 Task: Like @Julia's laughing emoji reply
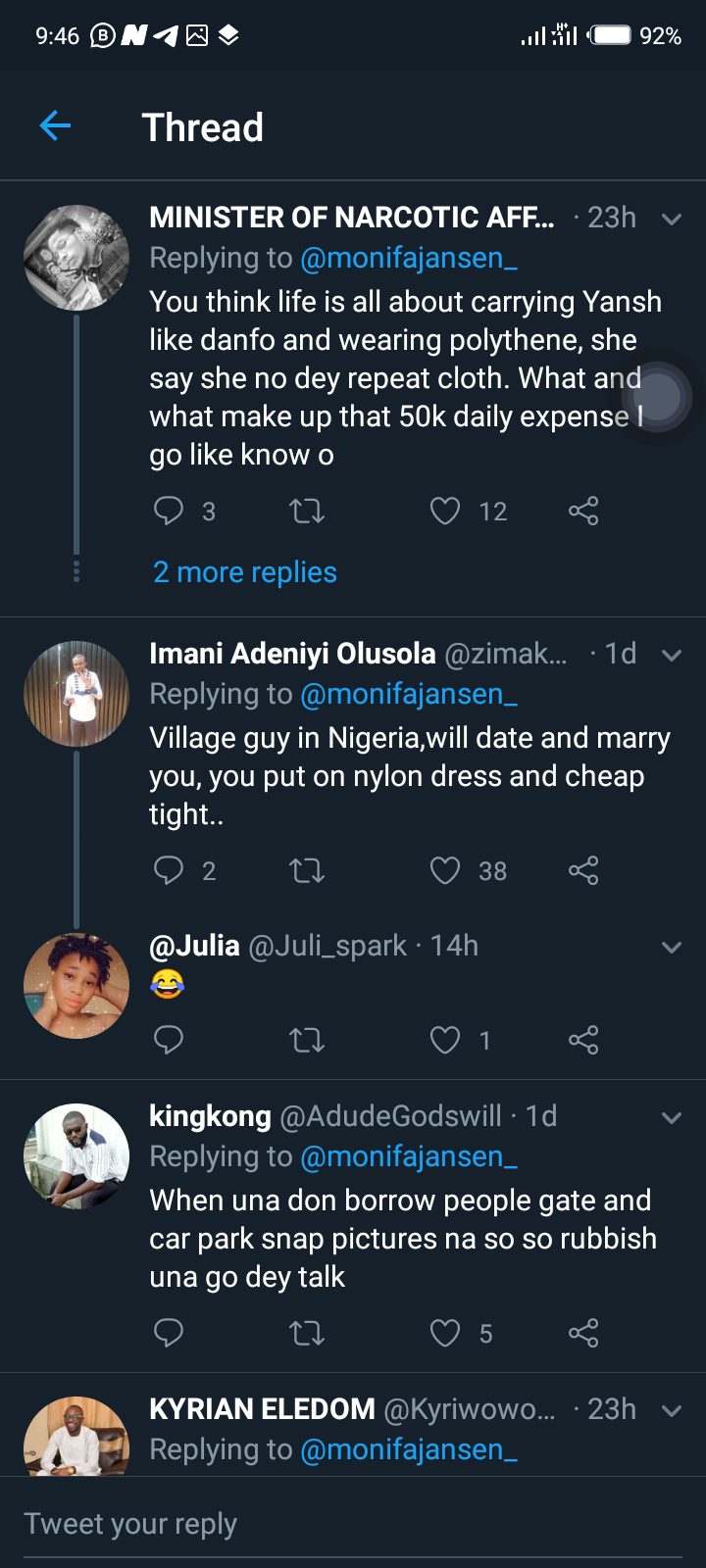point(445,1040)
